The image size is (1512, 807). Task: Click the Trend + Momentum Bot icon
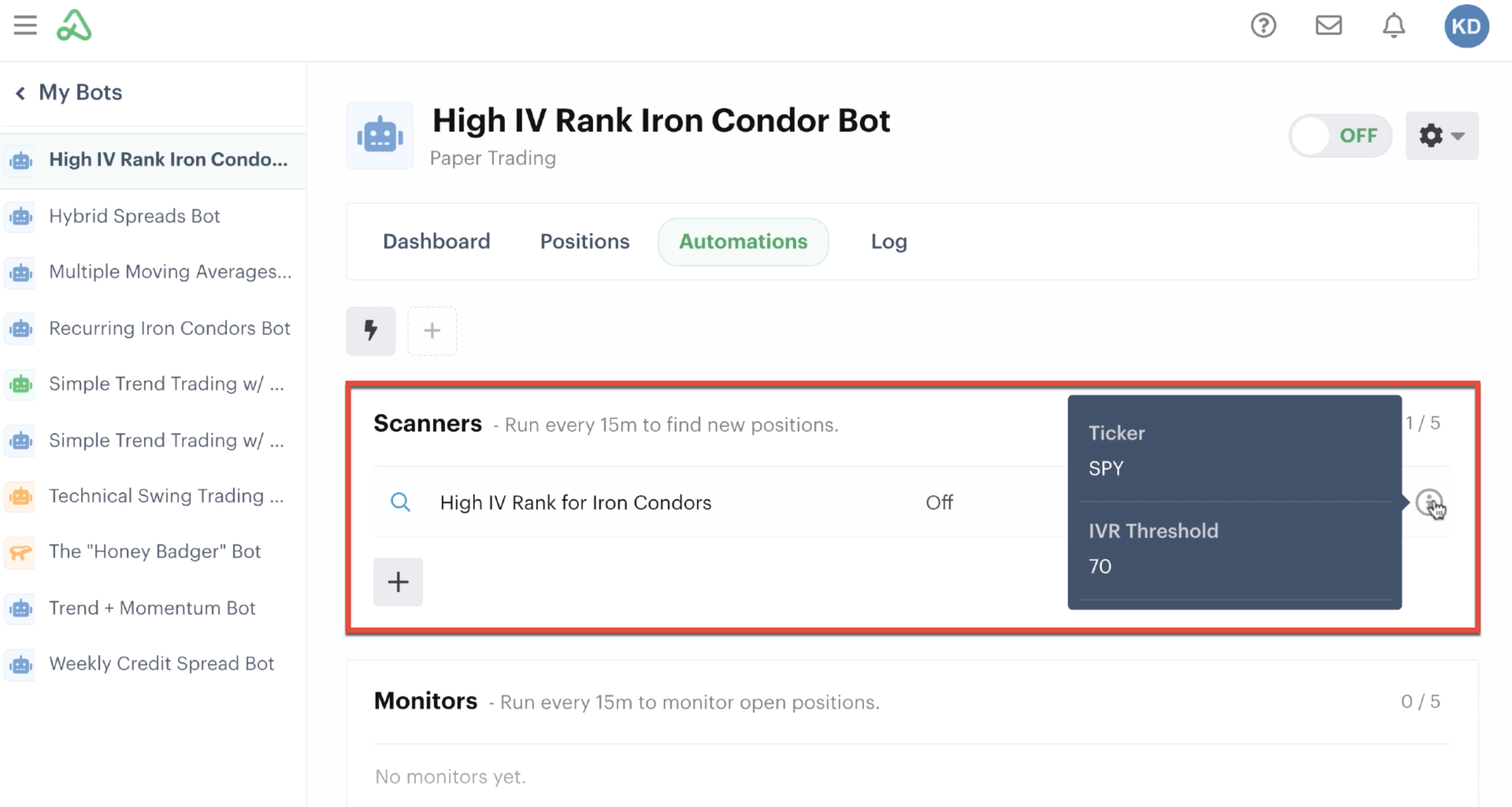pyautogui.click(x=21, y=608)
